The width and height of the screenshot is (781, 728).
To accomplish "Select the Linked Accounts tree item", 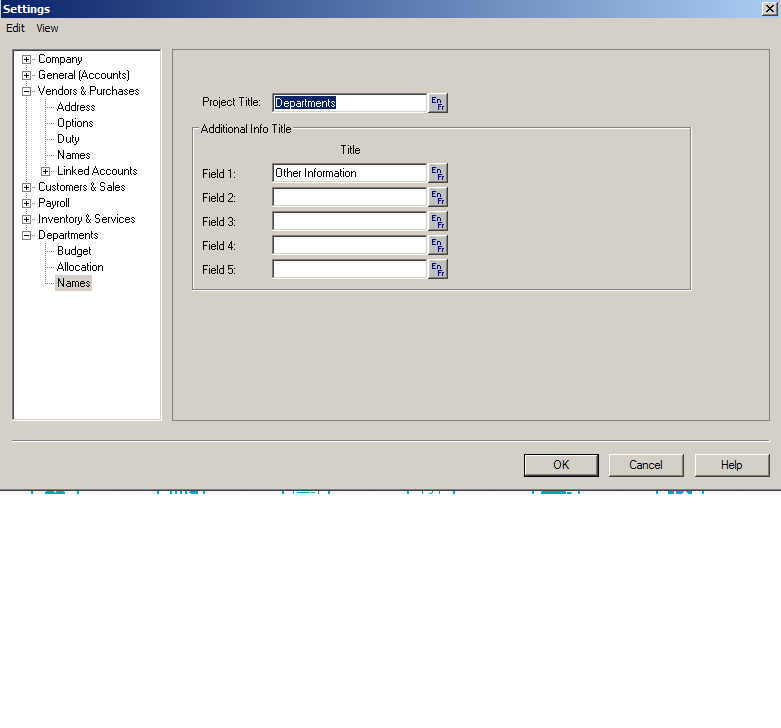I will [97, 171].
